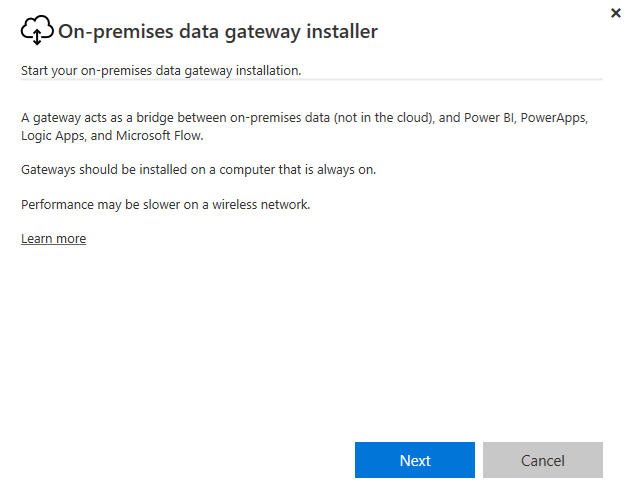Close the installer with the X icon
The height and width of the screenshot is (497, 630).
pos(616,13)
